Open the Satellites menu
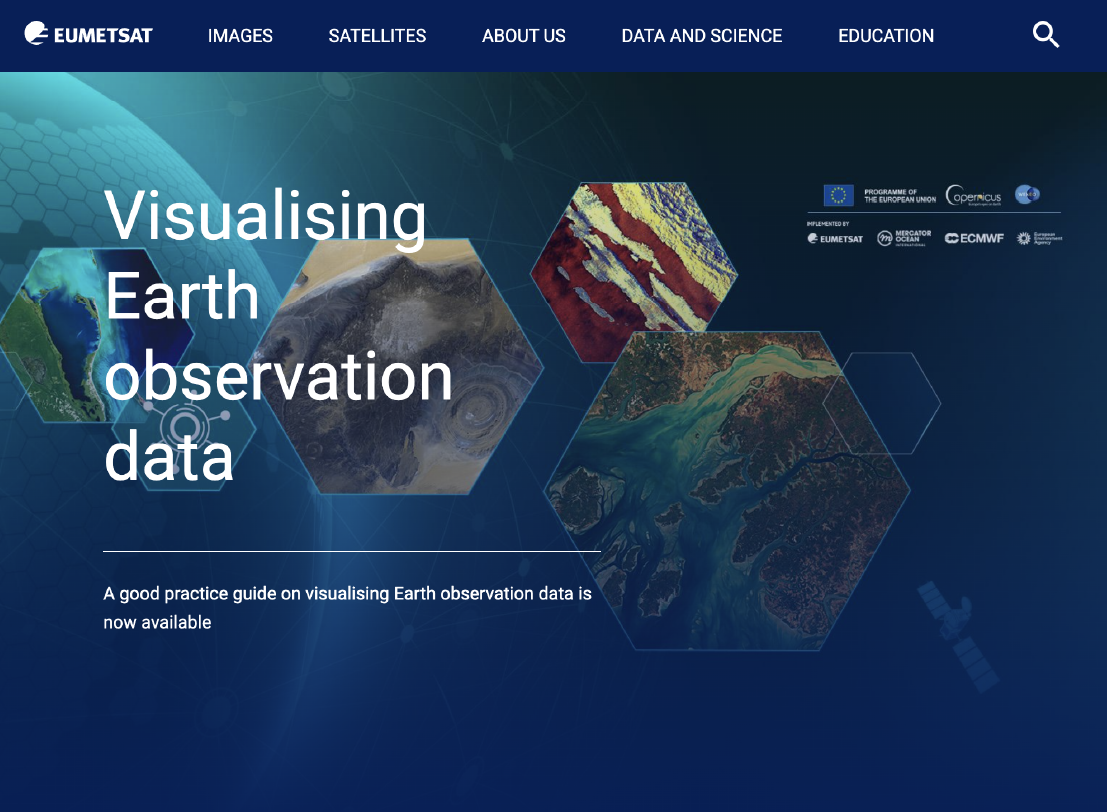1107x812 pixels. [x=377, y=36]
